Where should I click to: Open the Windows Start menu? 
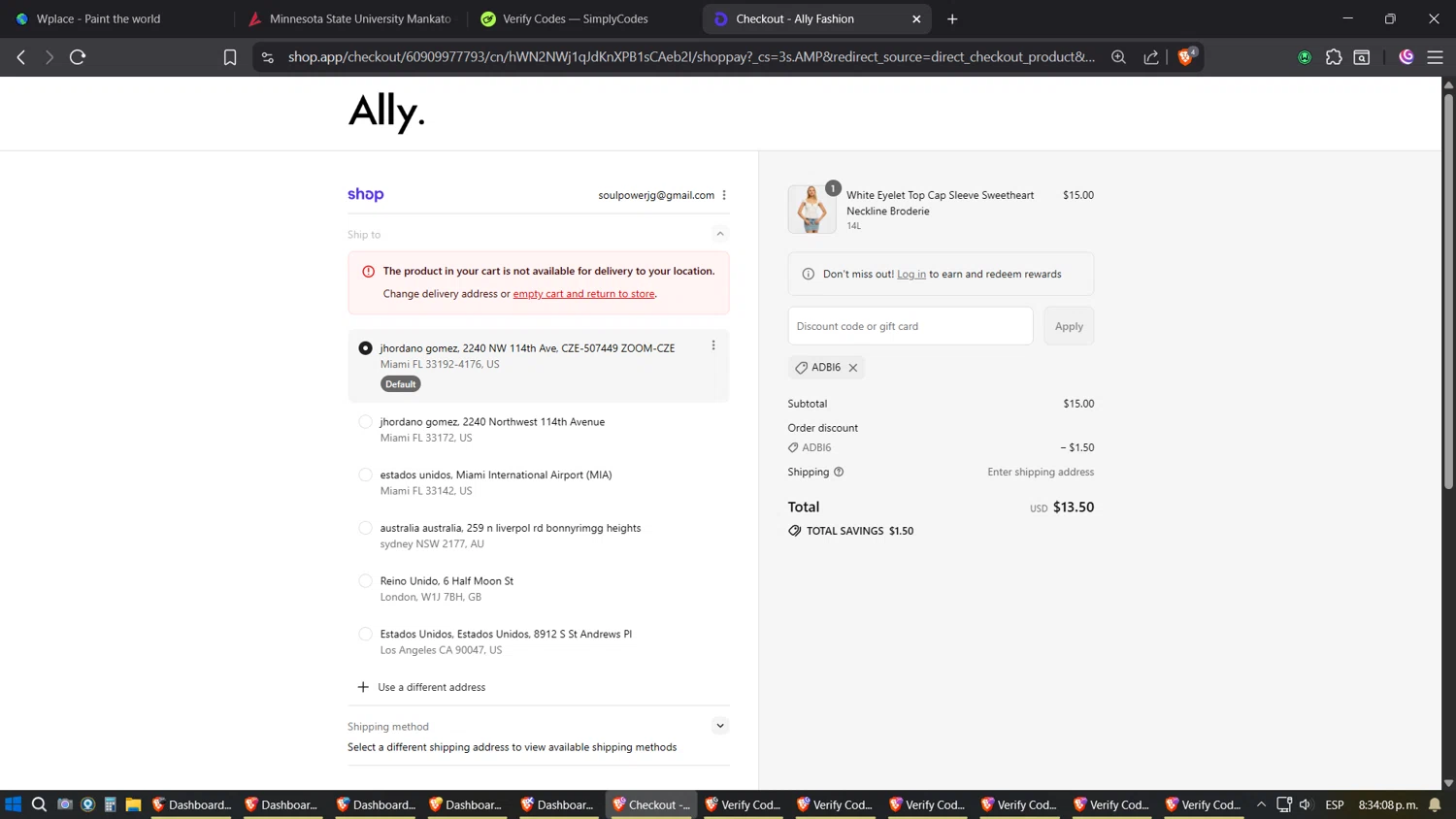(14, 804)
